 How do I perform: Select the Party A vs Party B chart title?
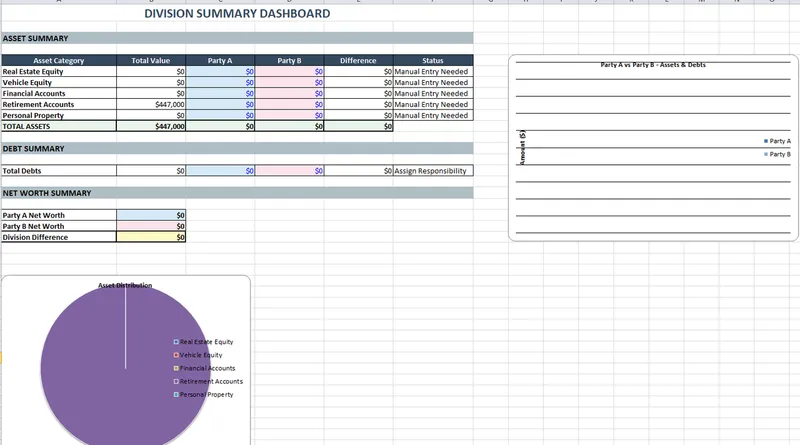[653, 65]
